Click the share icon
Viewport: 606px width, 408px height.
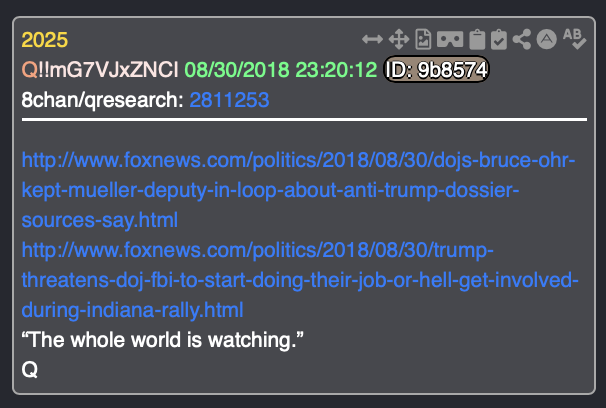point(522,39)
